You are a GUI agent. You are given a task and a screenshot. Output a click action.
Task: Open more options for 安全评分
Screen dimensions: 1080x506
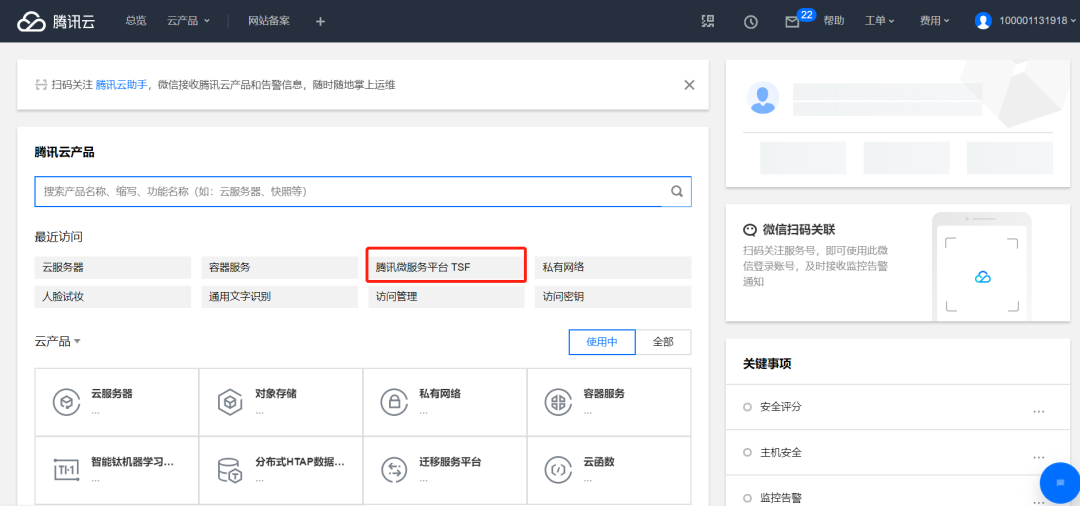click(x=1039, y=411)
